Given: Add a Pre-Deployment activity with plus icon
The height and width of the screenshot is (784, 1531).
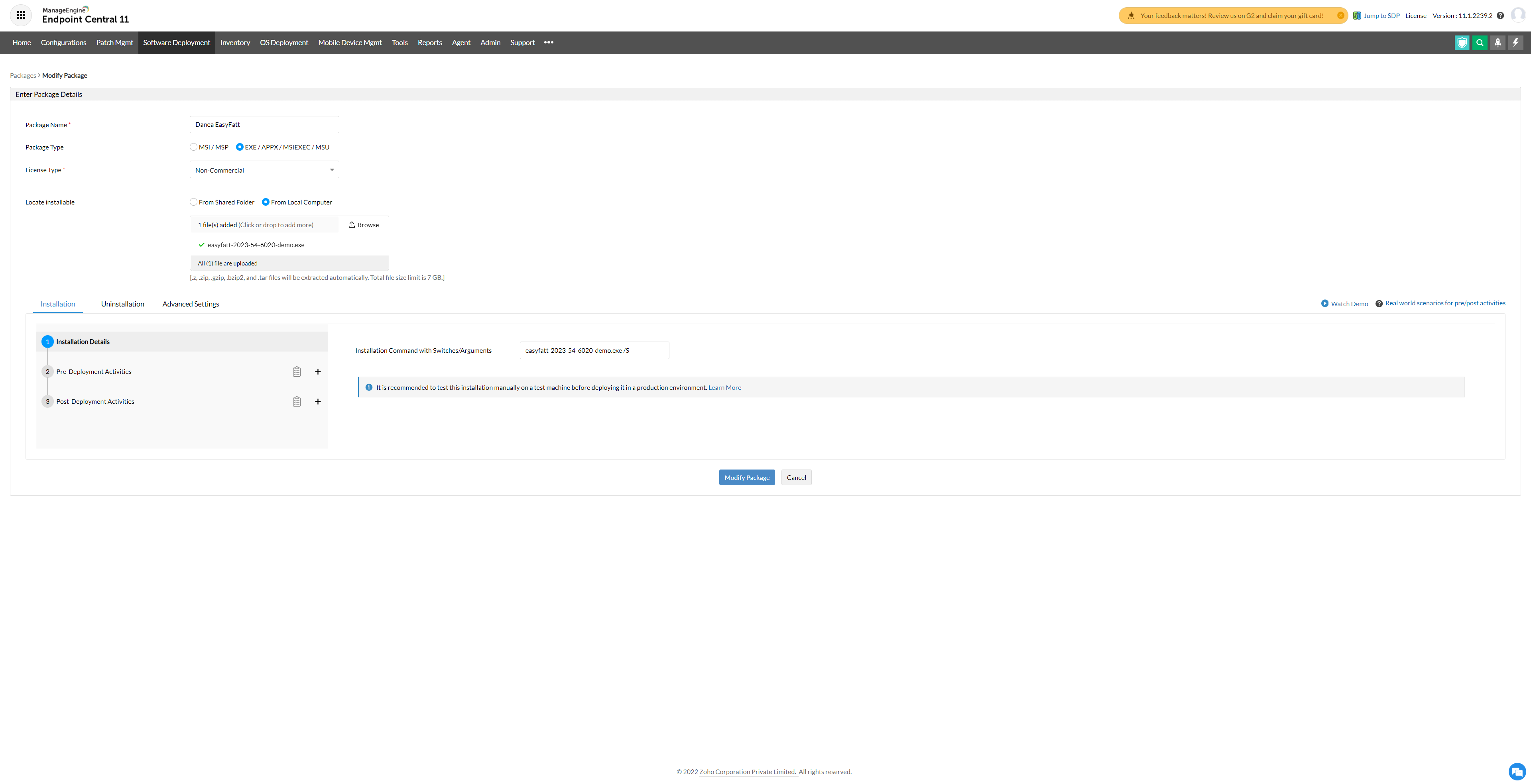Looking at the screenshot, I should tap(318, 372).
